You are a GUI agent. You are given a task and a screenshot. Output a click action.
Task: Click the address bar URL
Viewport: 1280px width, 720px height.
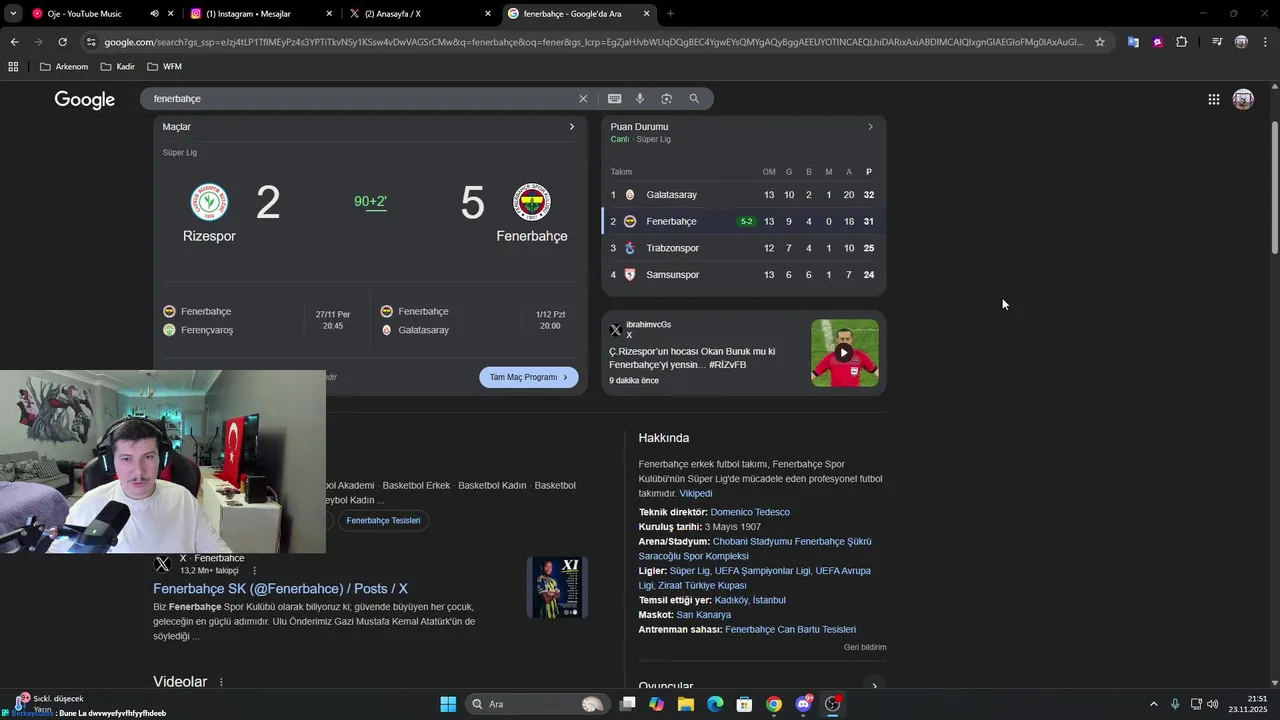[594, 42]
